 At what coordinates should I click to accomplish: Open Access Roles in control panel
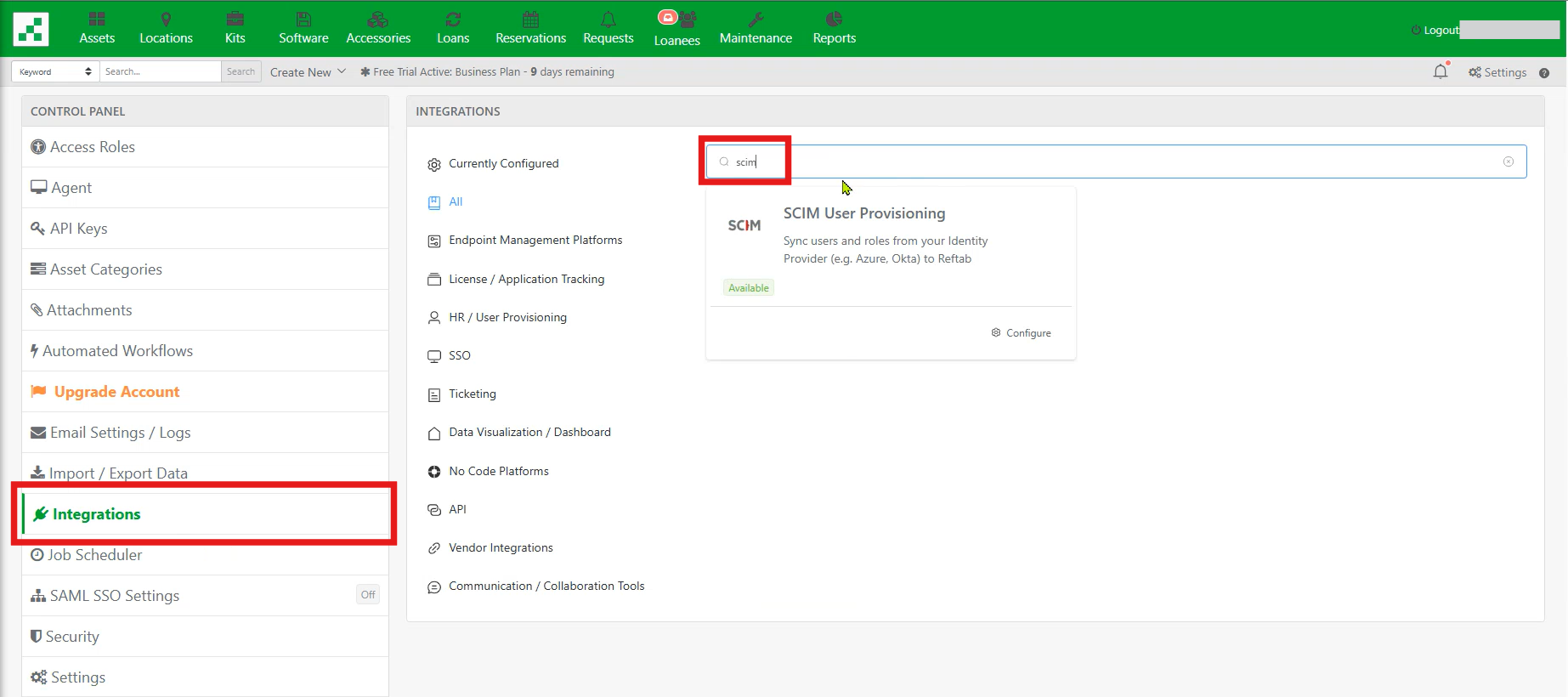pyautogui.click(x=205, y=147)
